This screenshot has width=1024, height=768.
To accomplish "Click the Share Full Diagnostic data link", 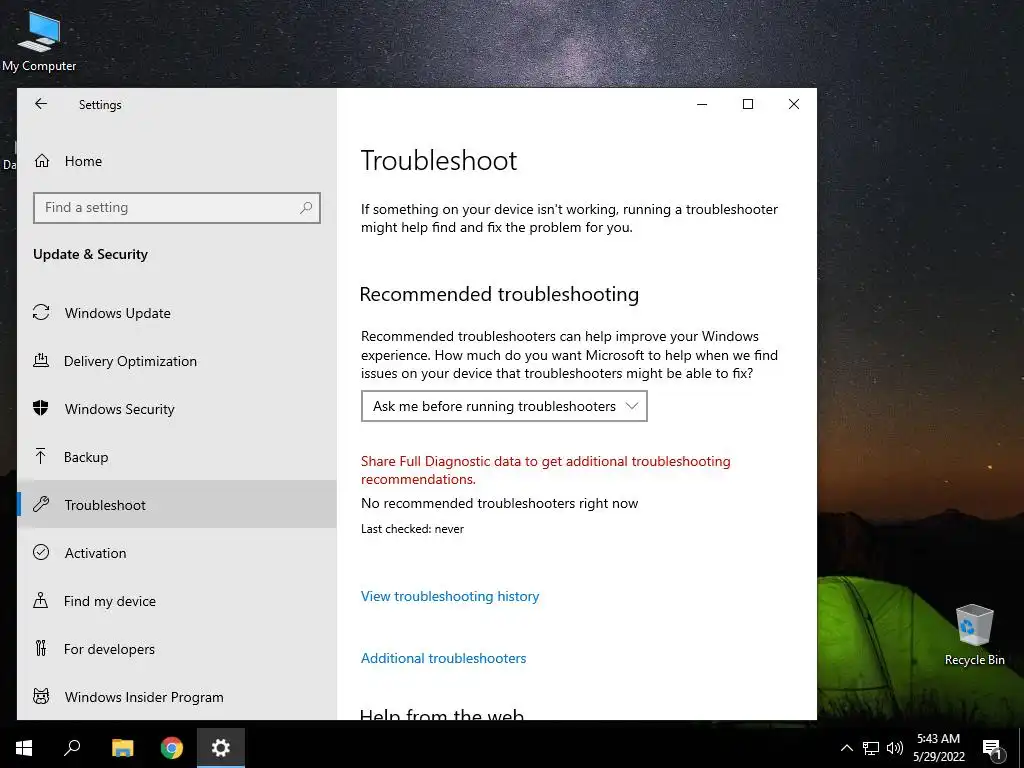I will (545, 470).
